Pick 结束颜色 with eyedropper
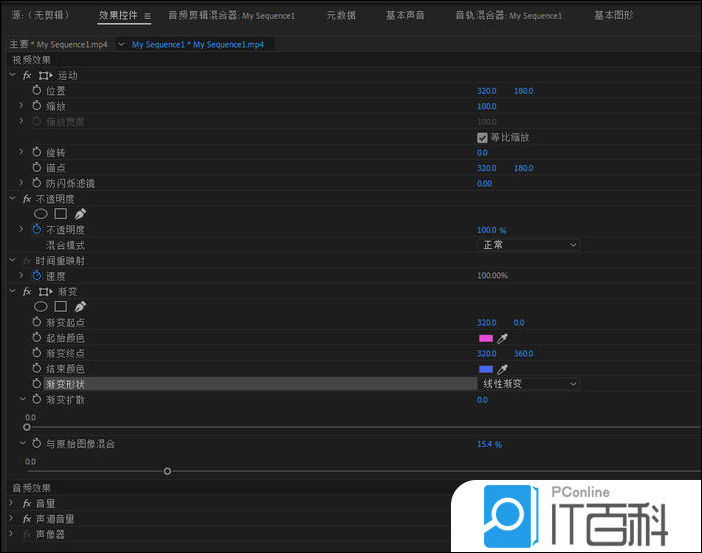Viewport: 702px width, 553px height. 502,369
